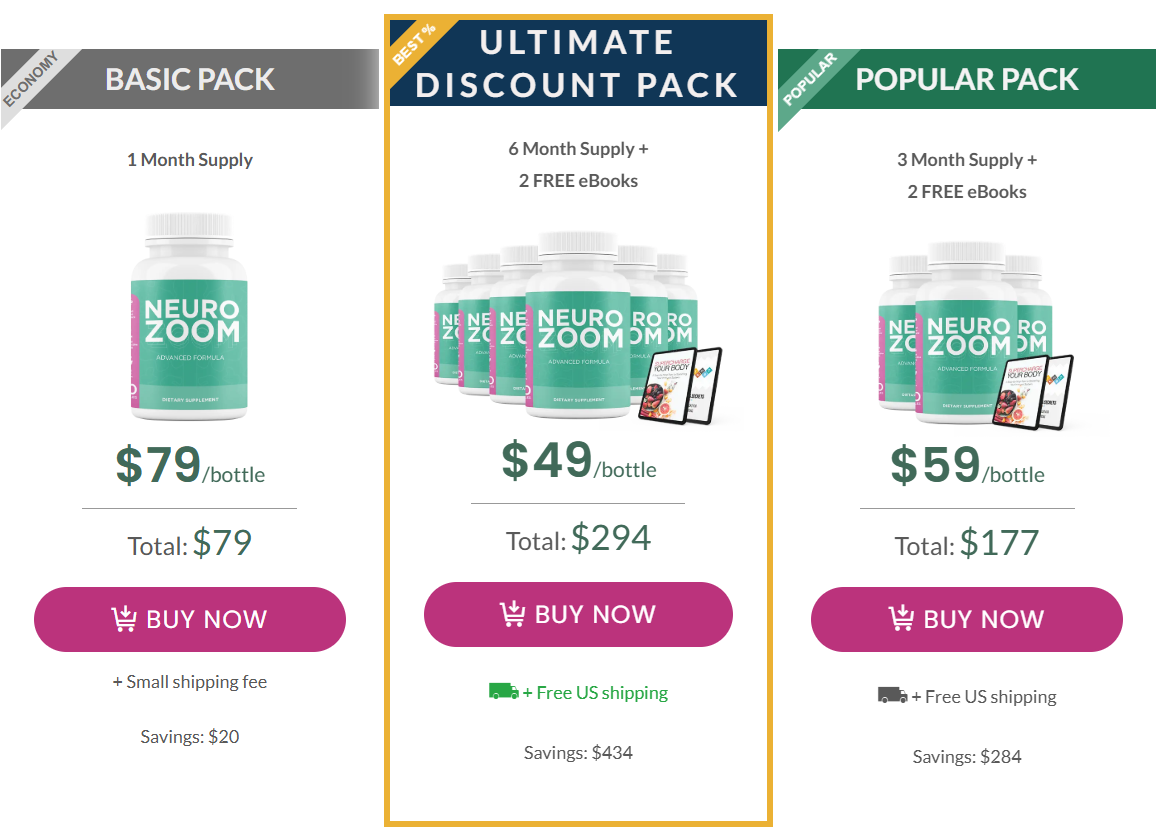1160x840 pixels.
Task: Click the 2 FREE eBooks text under Popular Pack
Action: point(966,191)
